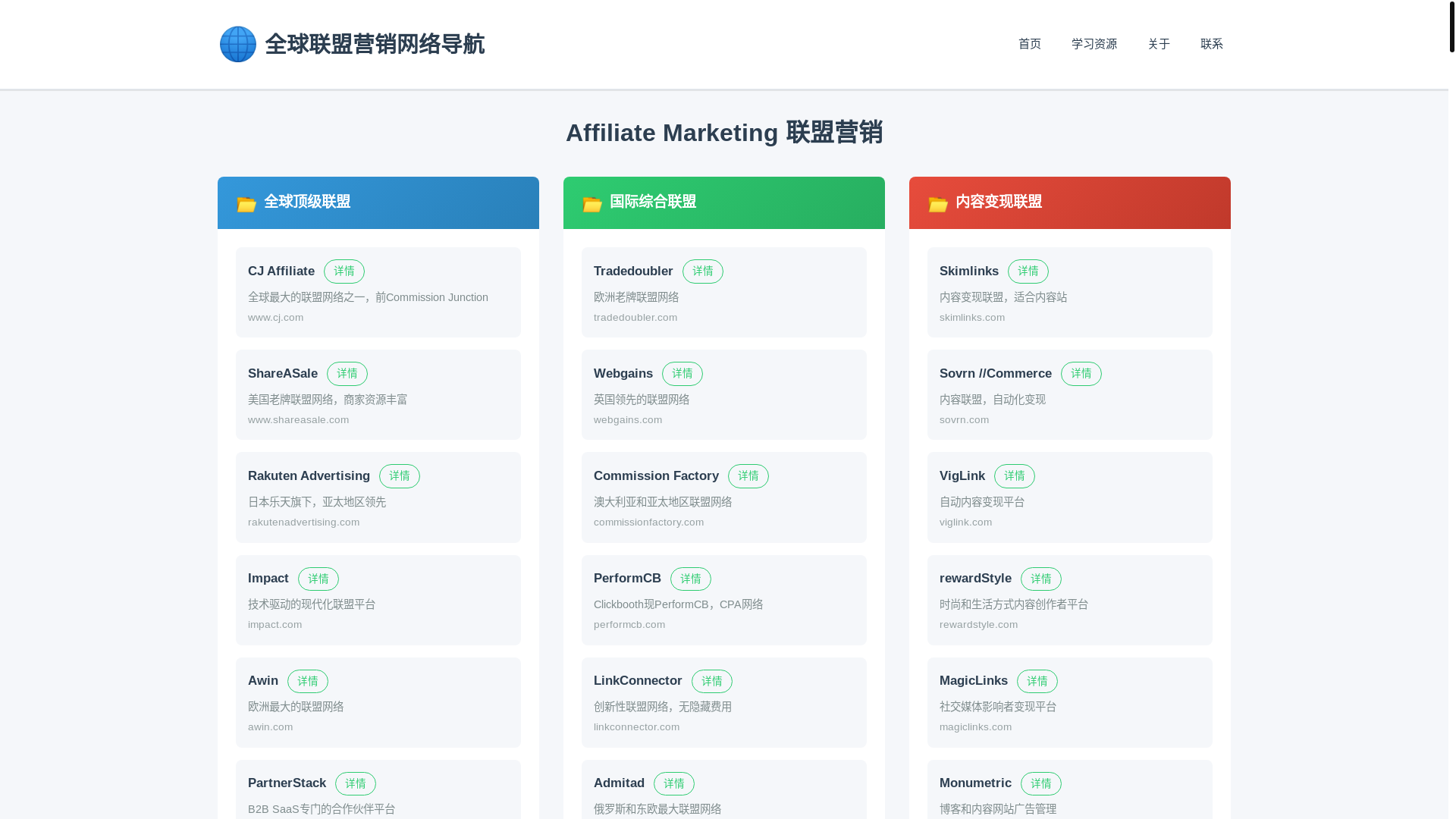Click the awin.com URL text
1456x819 pixels.
(270, 727)
